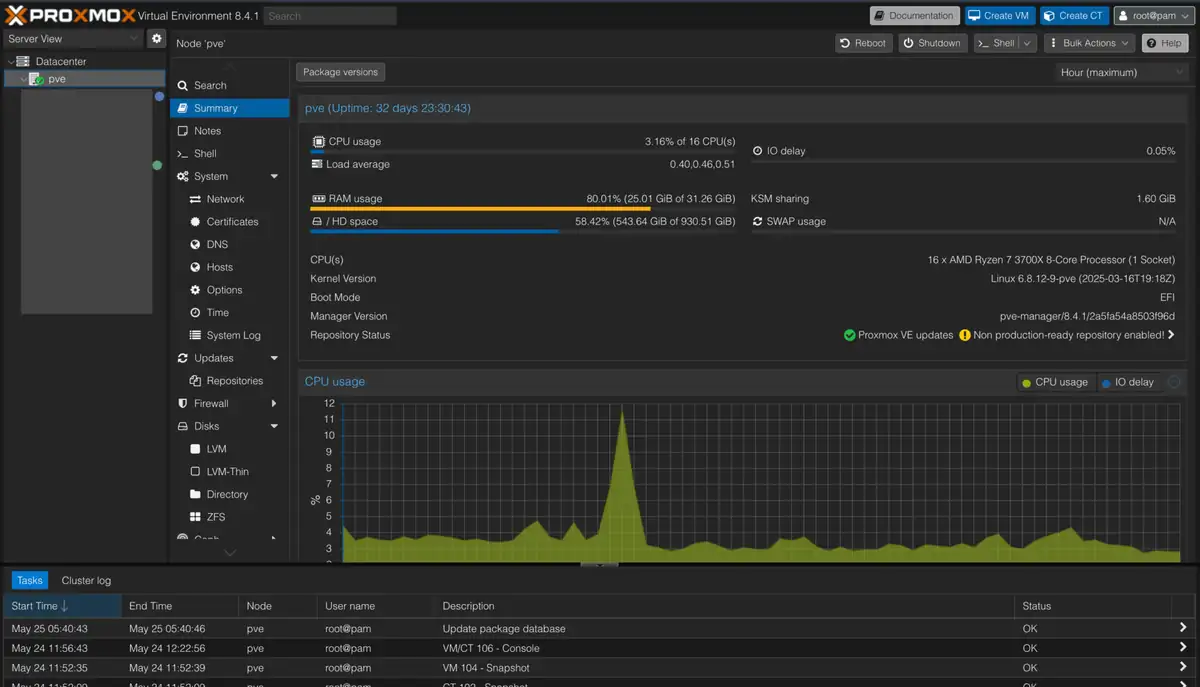Open the node Shell menu item
This screenshot has width=1200, height=687.
(205, 154)
